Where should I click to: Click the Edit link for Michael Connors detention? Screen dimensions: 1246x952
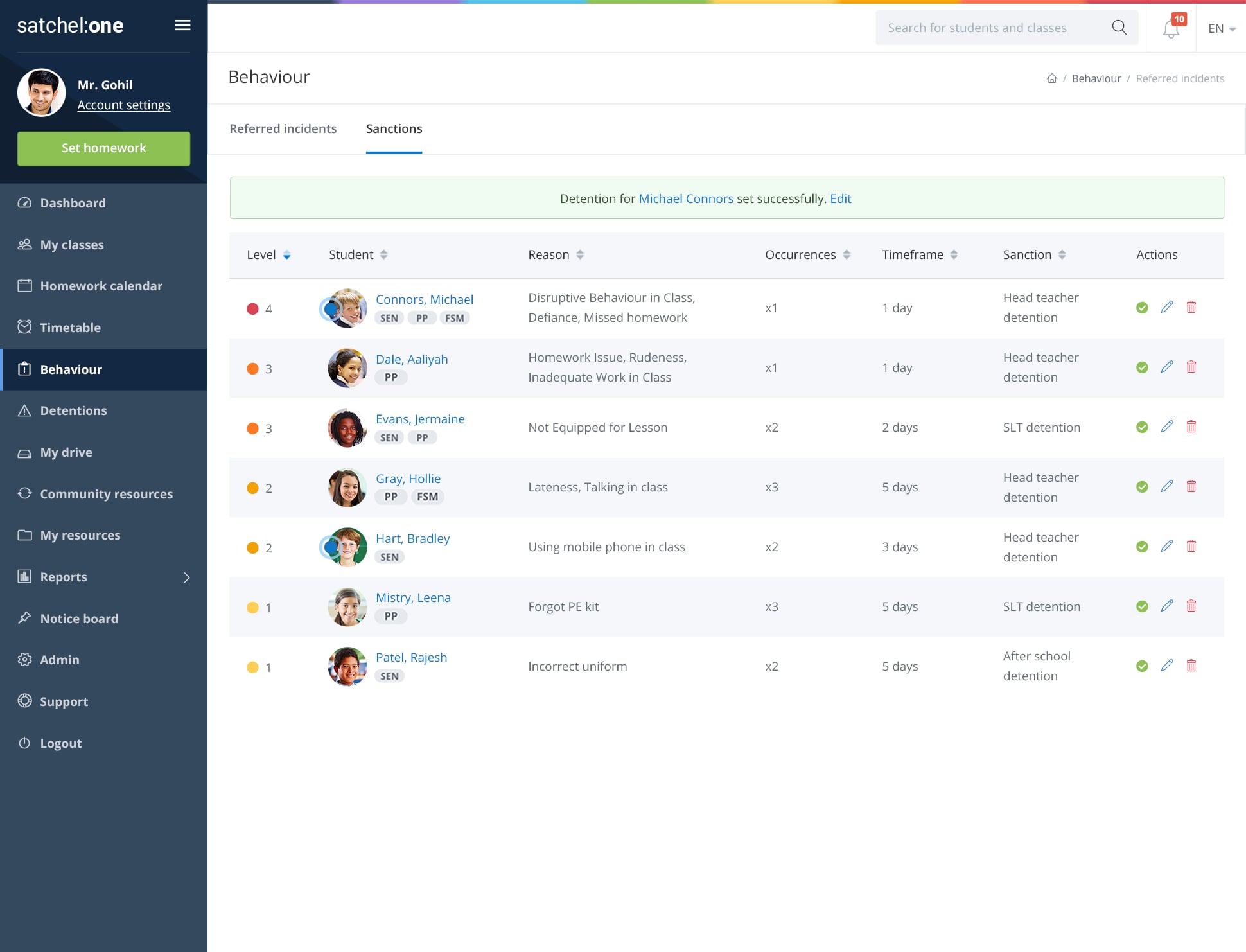pos(840,198)
